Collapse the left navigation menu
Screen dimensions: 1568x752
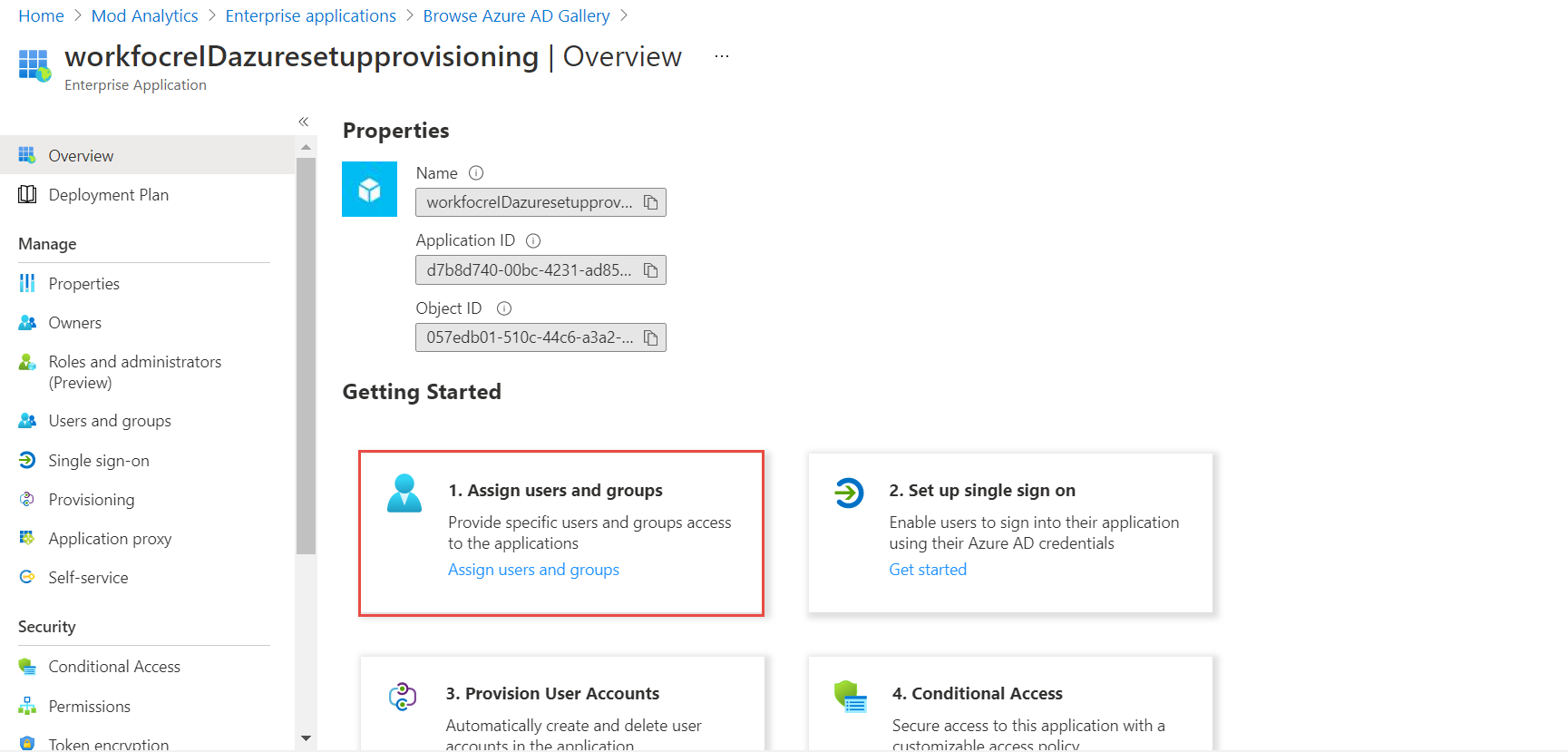304,122
